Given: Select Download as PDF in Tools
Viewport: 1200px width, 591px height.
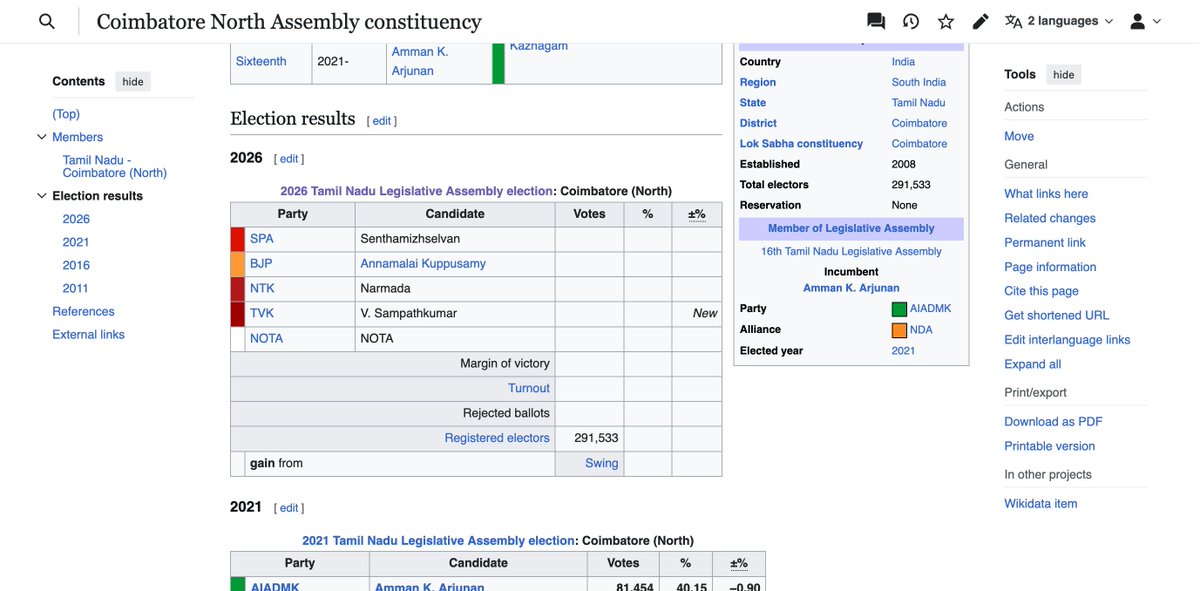Looking at the screenshot, I should tap(1053, 422).
